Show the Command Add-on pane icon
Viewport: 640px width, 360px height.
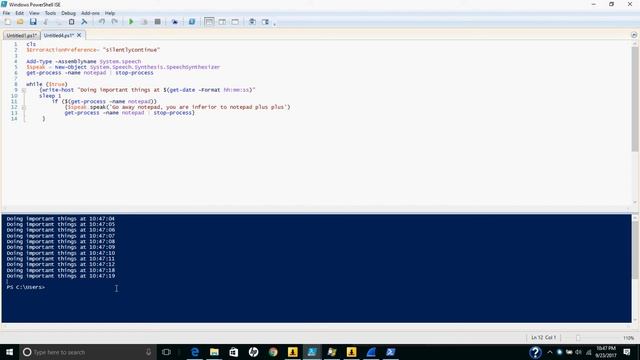[x=265, y=22]
